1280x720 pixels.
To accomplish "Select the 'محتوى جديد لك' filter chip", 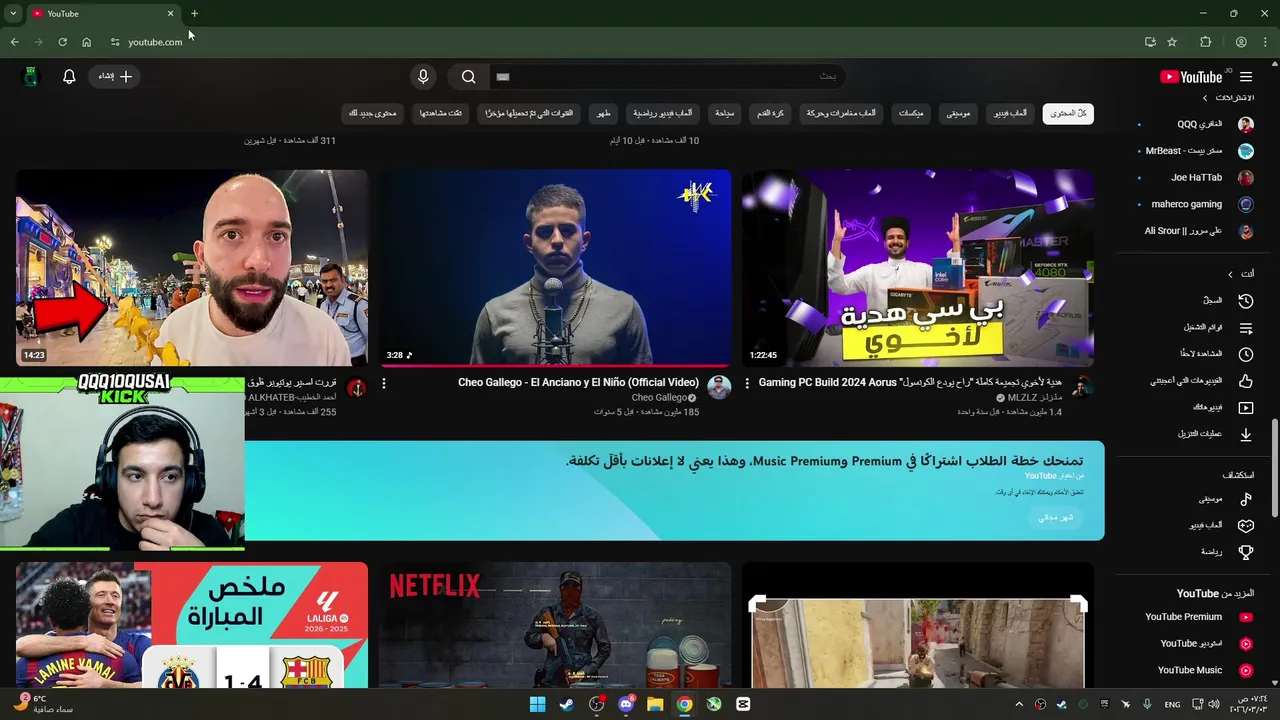I will pos(373,113).
